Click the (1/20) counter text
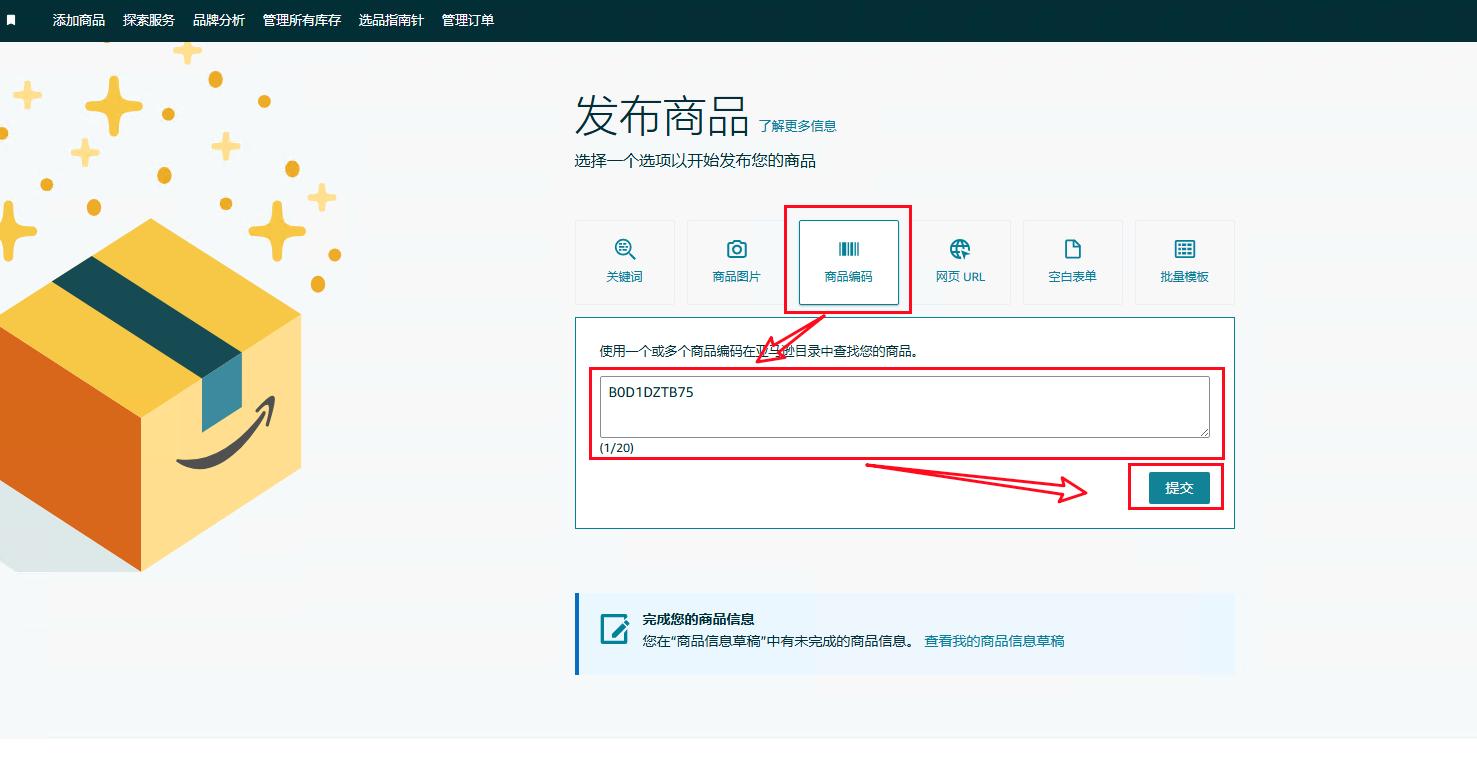Viewport: 1477px width, 759px height. click(617, 448)
